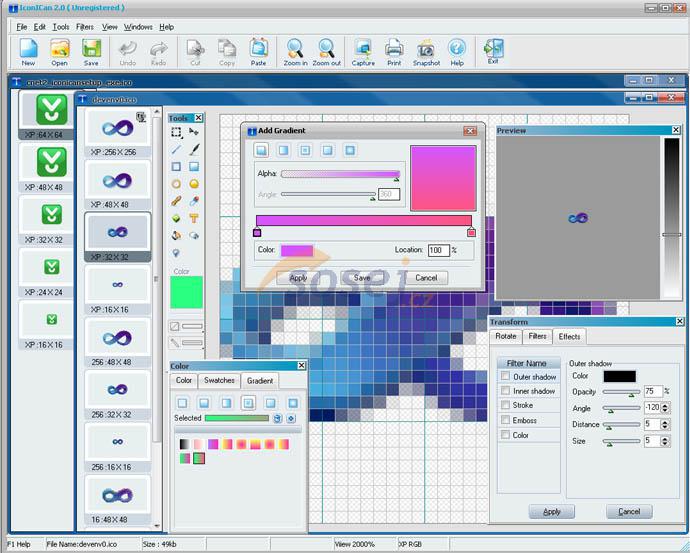Screen dimensions: 690x553
Task: Open the Tools menu
Action: [x=61, y=27]
